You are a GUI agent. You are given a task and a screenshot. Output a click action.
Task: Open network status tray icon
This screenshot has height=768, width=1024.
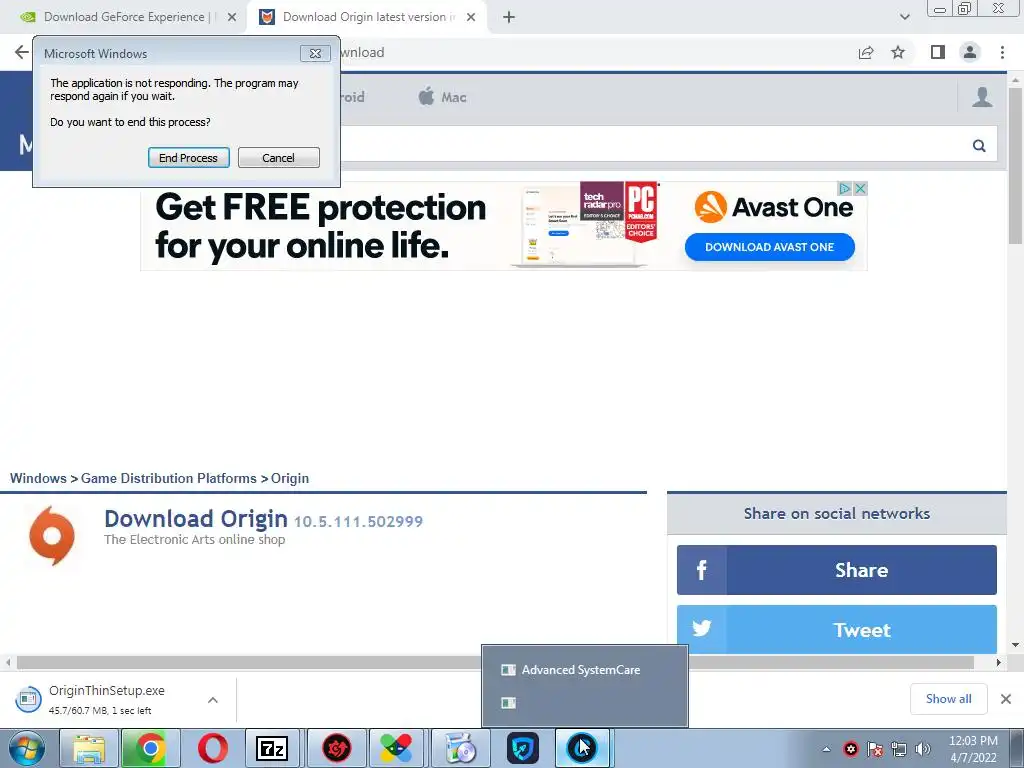(x=899, y=749)
